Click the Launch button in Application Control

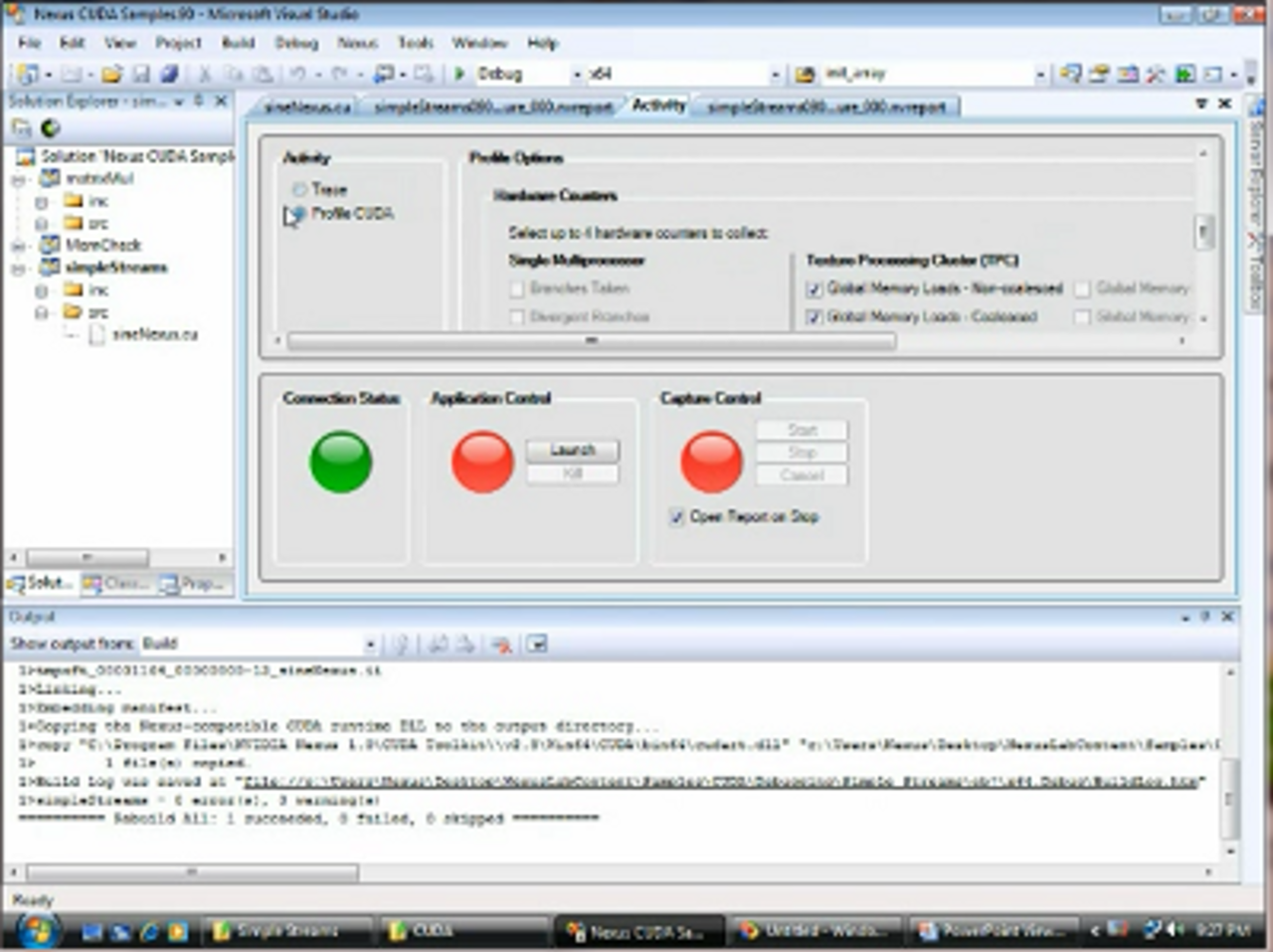tap(572, 451)
